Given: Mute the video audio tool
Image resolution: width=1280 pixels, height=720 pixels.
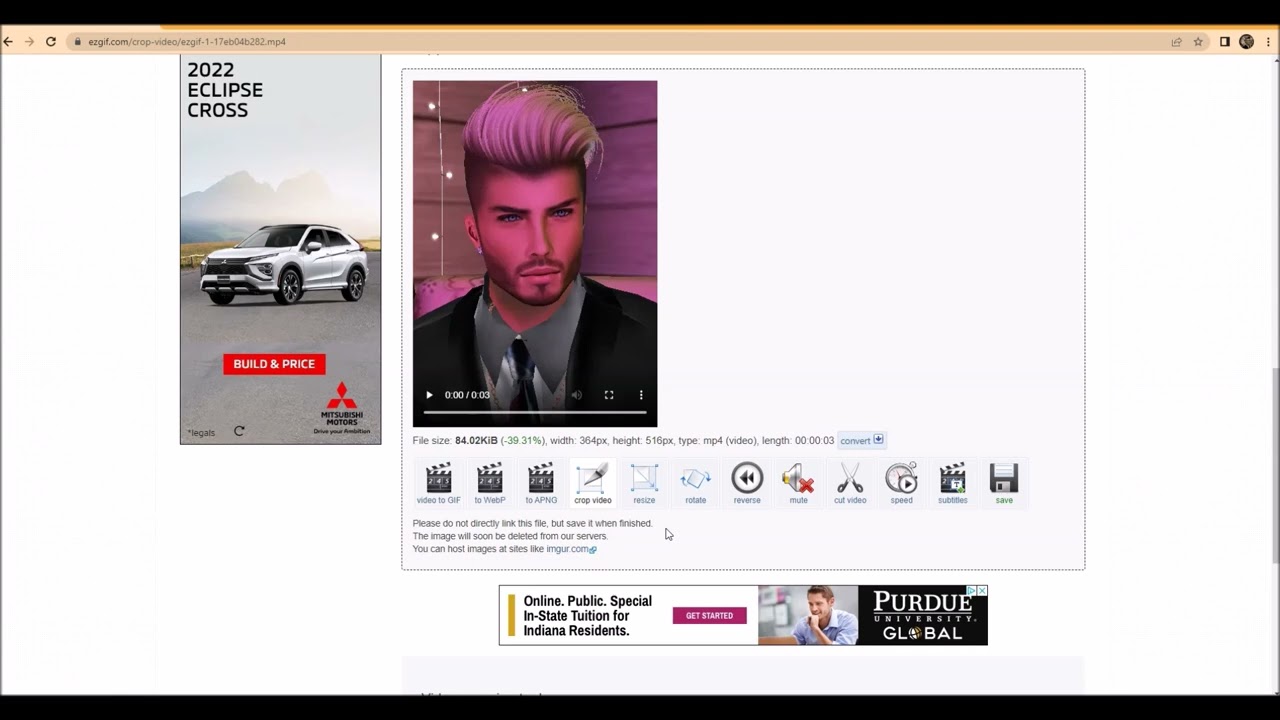Looking at the screenshot, I should click(798, 483).
